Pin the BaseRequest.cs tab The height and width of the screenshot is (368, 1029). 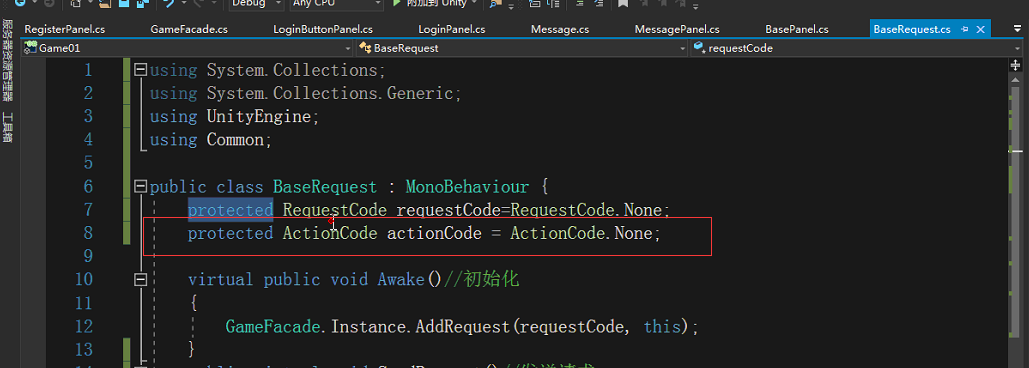click(965, 30)
